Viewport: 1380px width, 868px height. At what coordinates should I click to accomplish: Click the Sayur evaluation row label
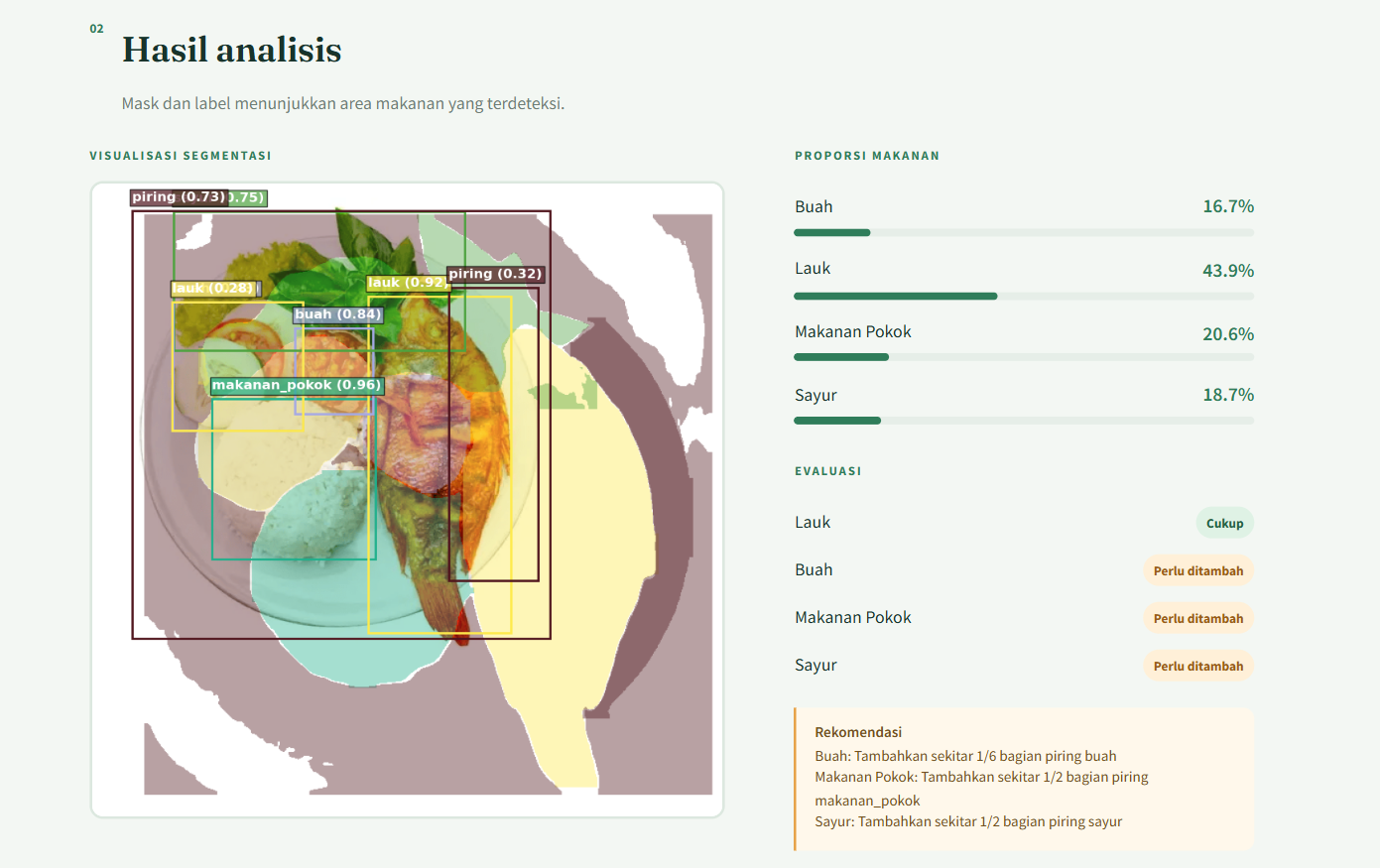coord(815,665)
